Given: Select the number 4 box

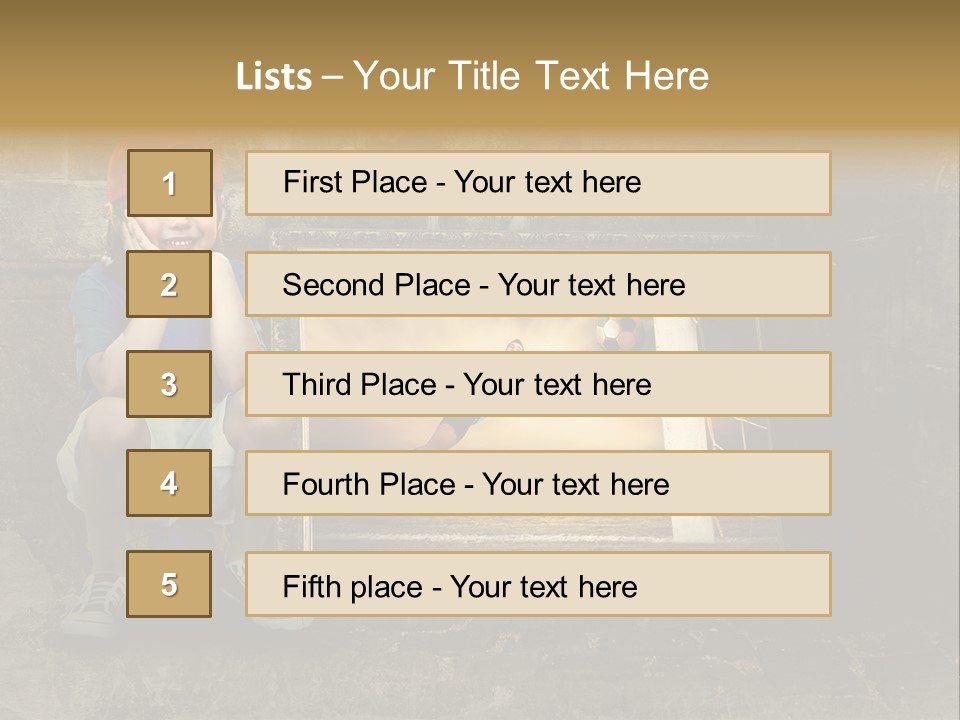Looking at the screenshot, I should pyautogui.click(x=169, y=483).
